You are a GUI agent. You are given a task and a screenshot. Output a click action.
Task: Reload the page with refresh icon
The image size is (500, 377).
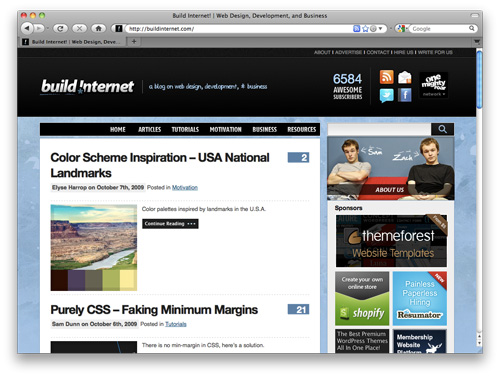(60, 29)
